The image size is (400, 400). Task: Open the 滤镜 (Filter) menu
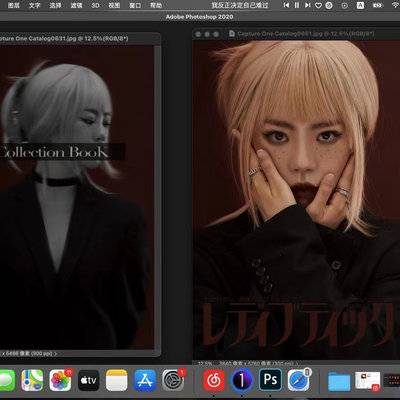(x=76, y=5)
